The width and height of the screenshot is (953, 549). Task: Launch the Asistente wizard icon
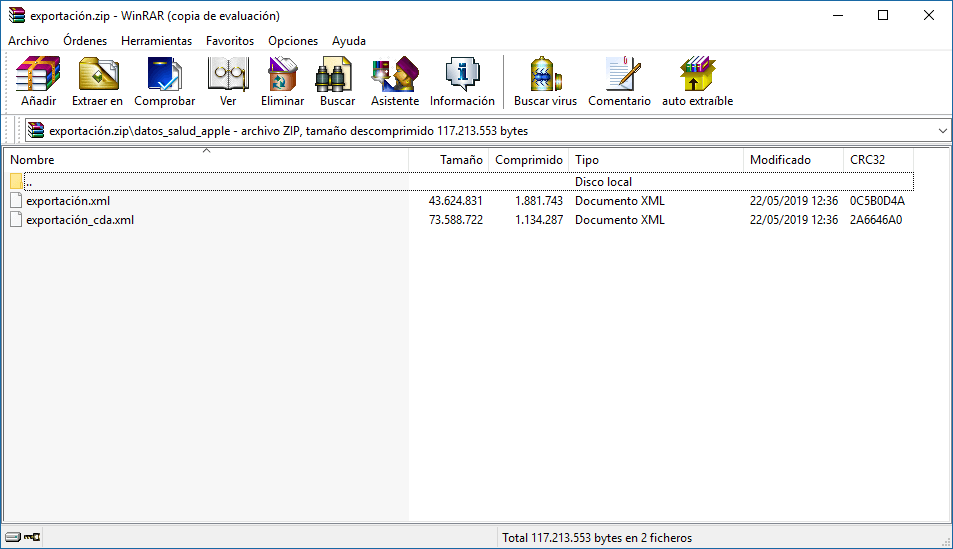(x=395, y=74)
